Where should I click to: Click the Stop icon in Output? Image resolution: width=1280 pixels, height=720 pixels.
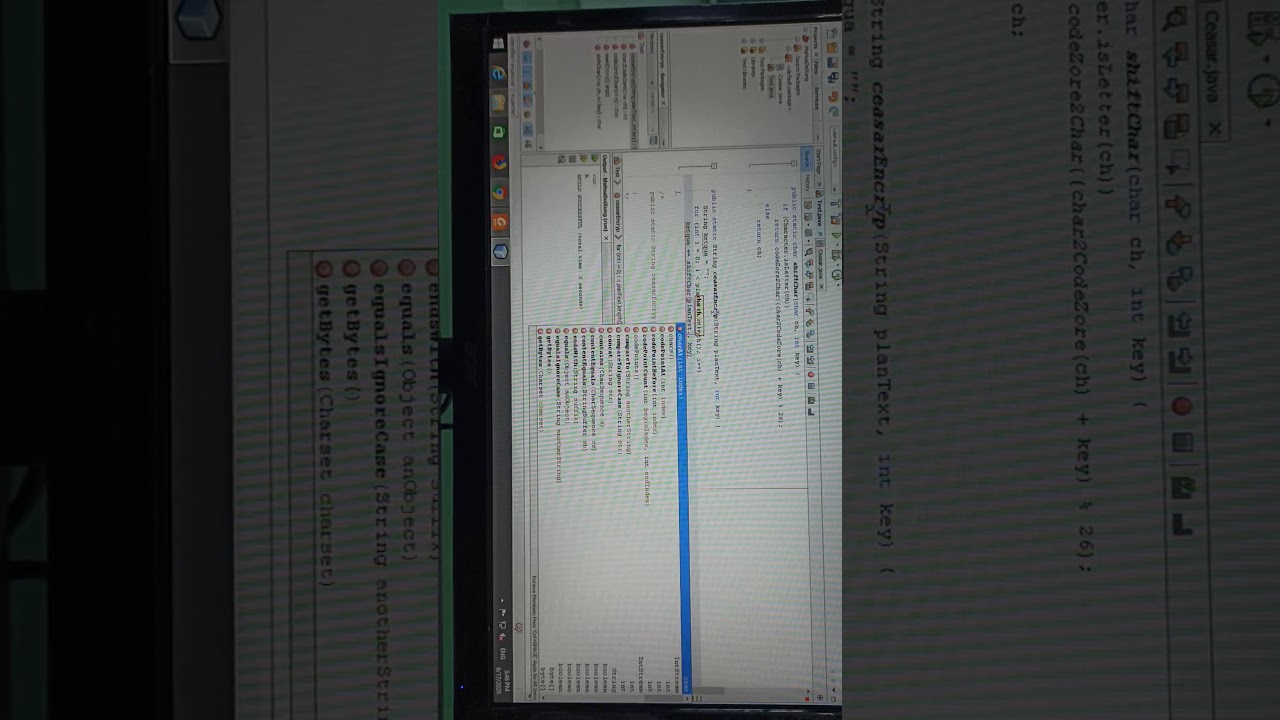tap(572, 159)
